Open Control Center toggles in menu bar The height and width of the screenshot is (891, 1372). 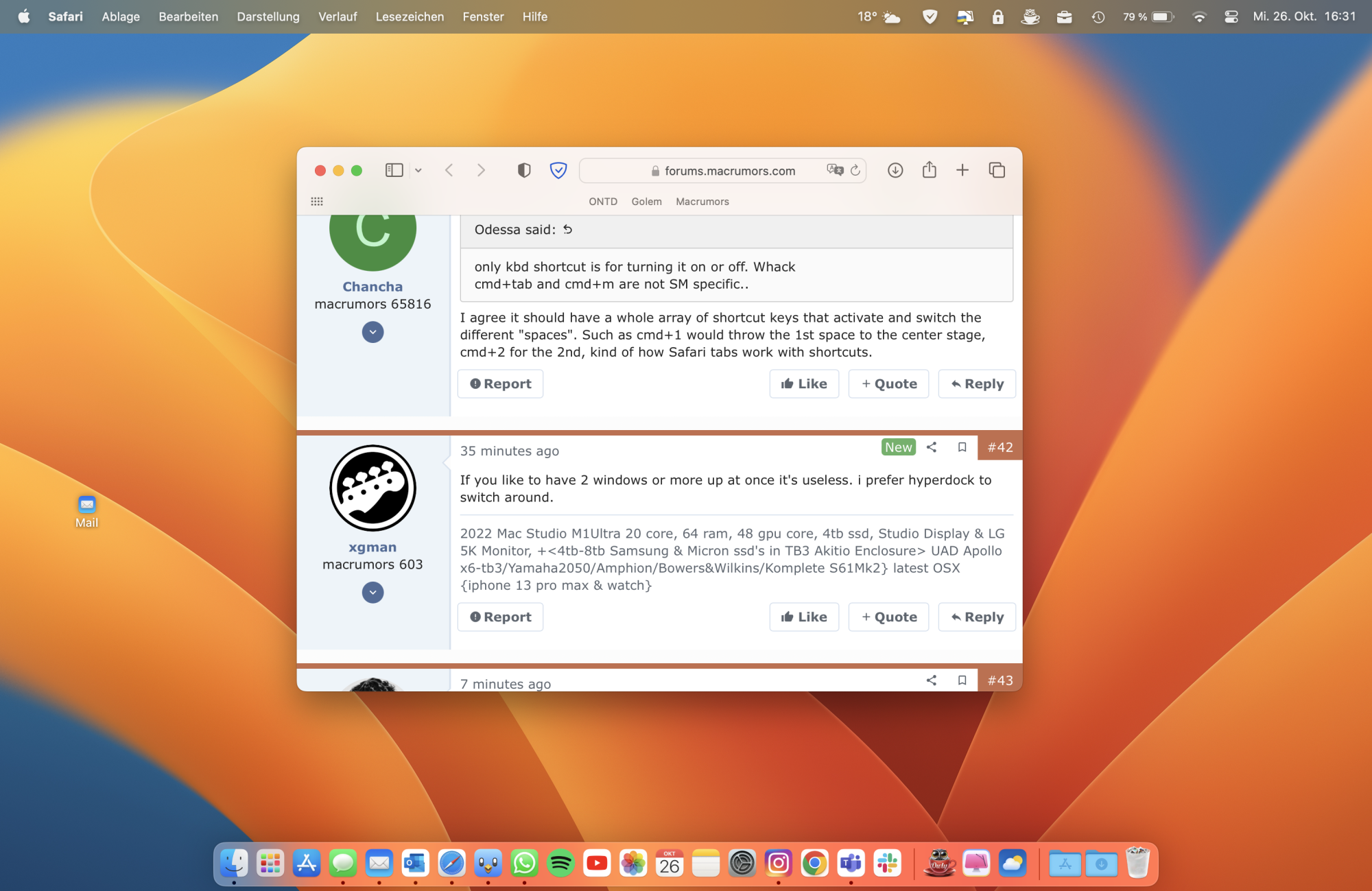(1231, 16)
